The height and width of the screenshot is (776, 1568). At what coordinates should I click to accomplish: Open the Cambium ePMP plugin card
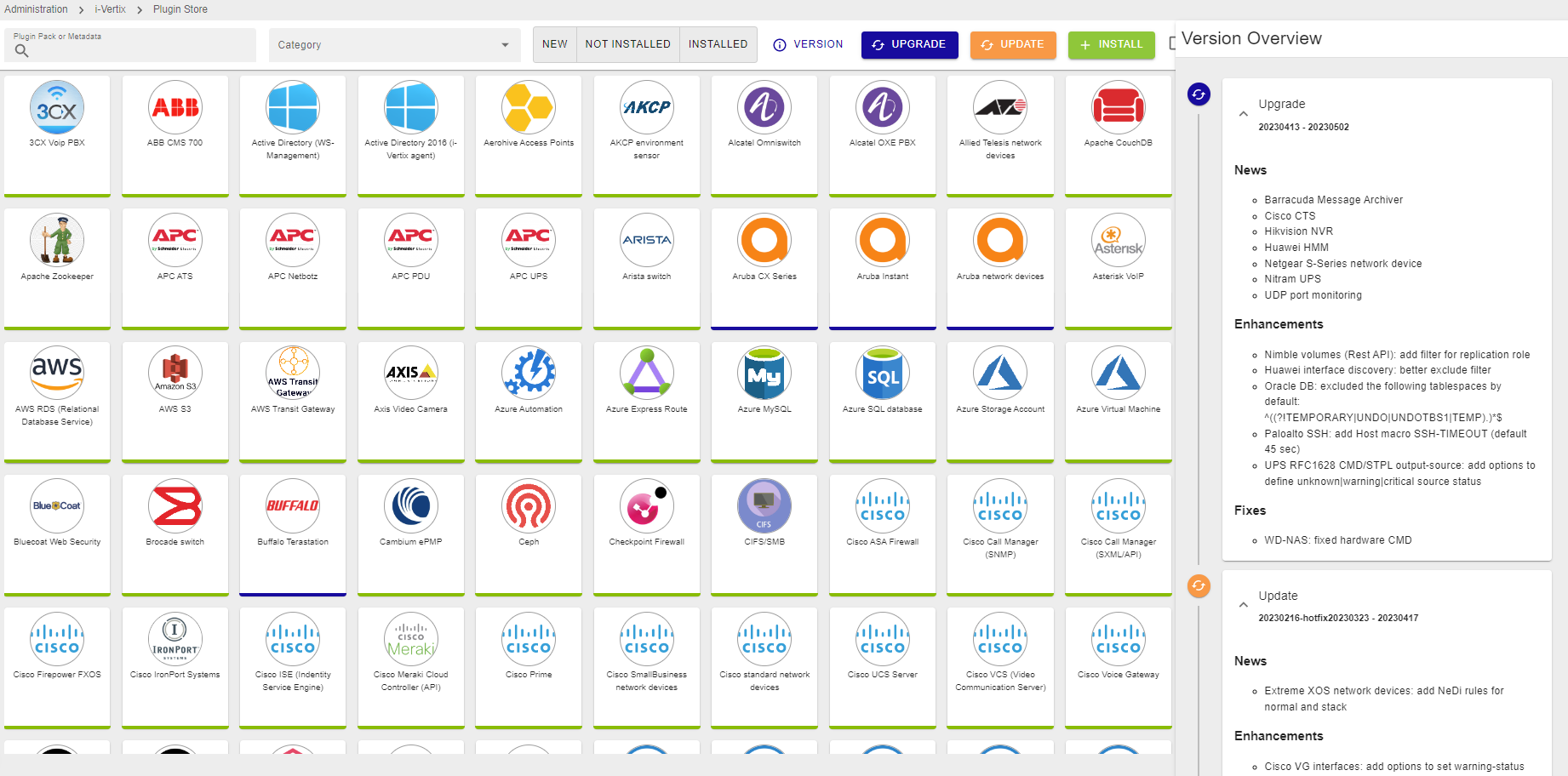tap(411, 534)
